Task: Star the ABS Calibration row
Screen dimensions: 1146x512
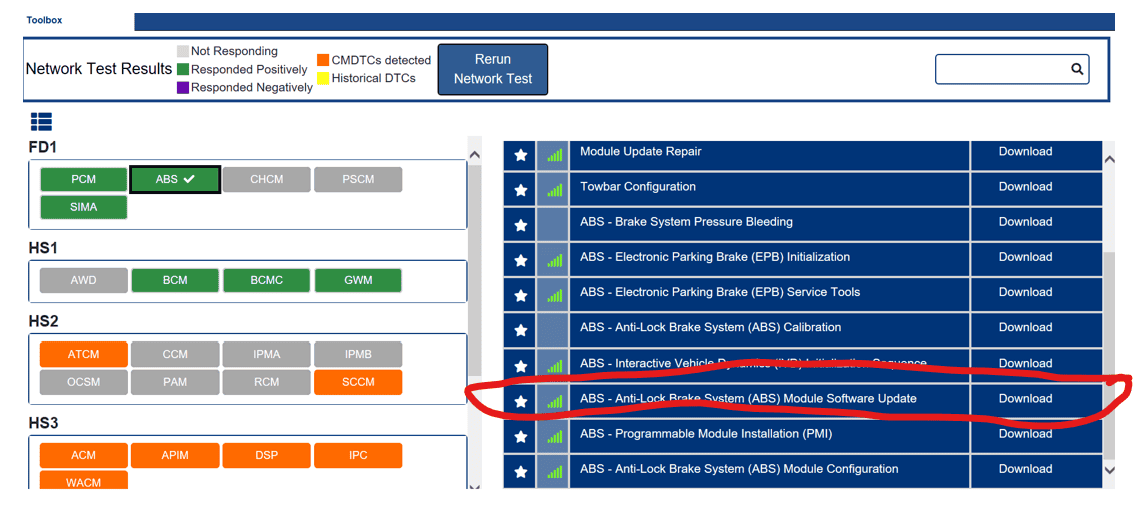Action: click(x=520, y=330)
